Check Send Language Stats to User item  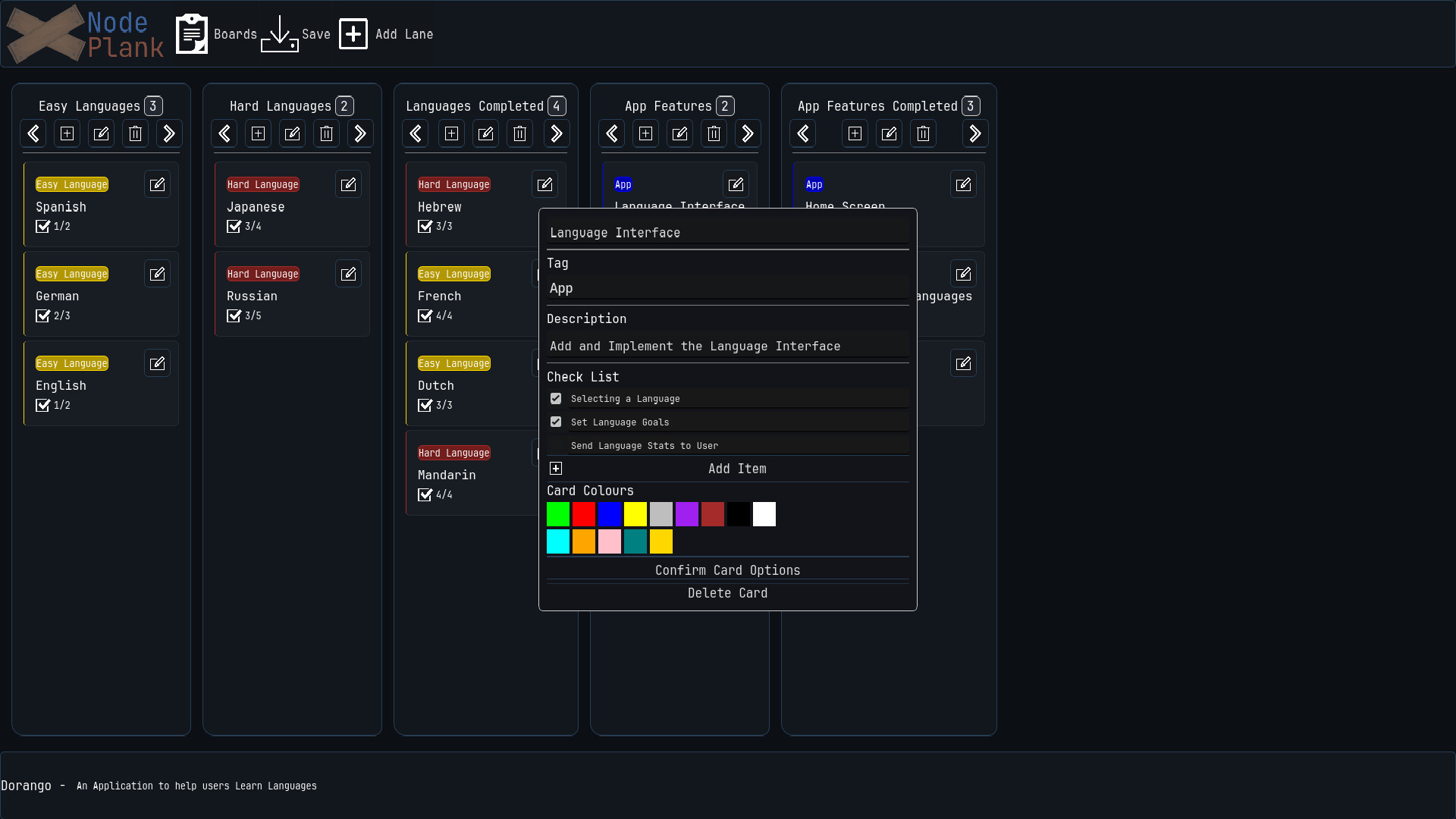pyautogui.click(x=556, y=446)
